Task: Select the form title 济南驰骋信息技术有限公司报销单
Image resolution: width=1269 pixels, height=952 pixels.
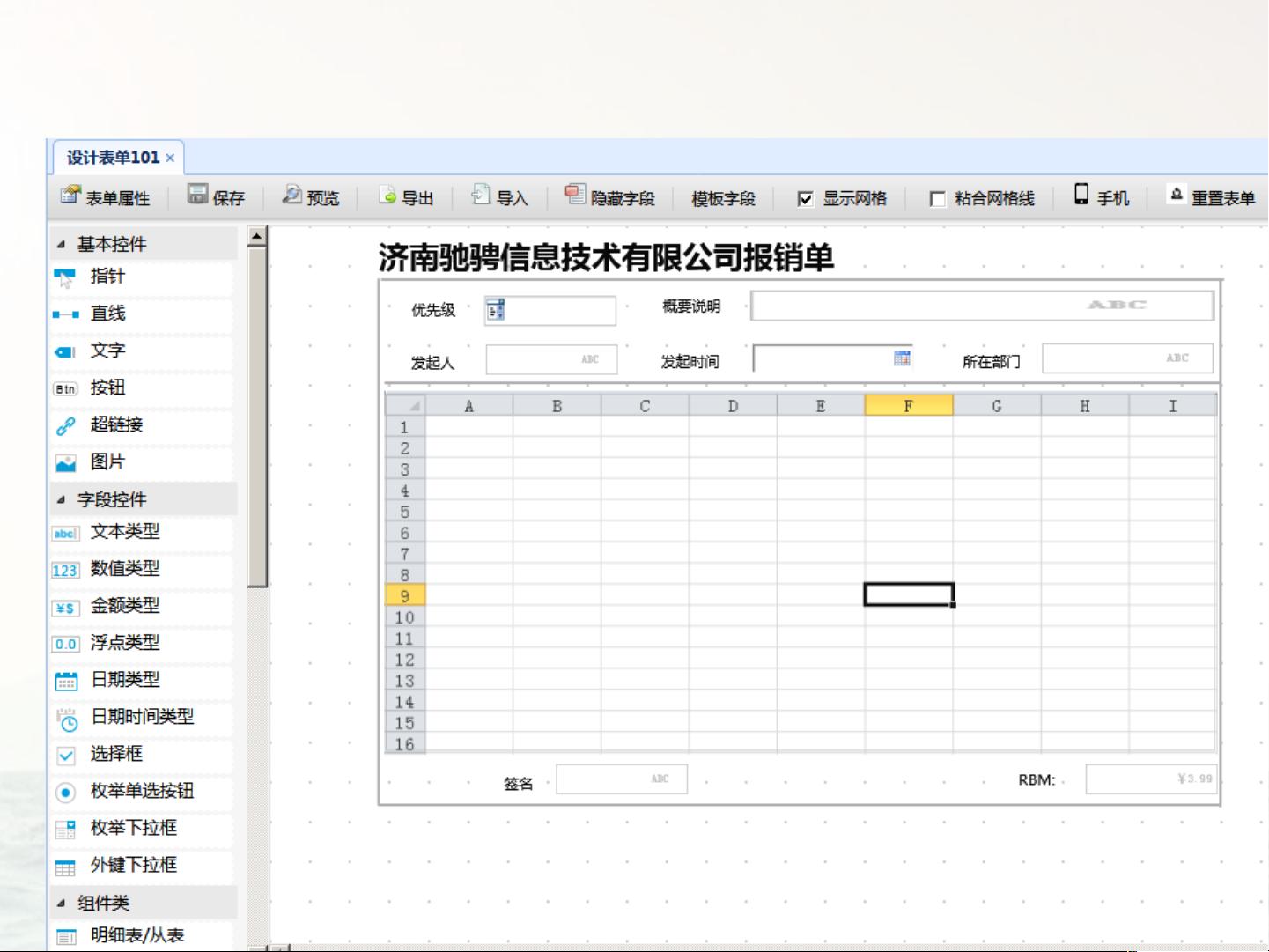Action: [606, 258]
